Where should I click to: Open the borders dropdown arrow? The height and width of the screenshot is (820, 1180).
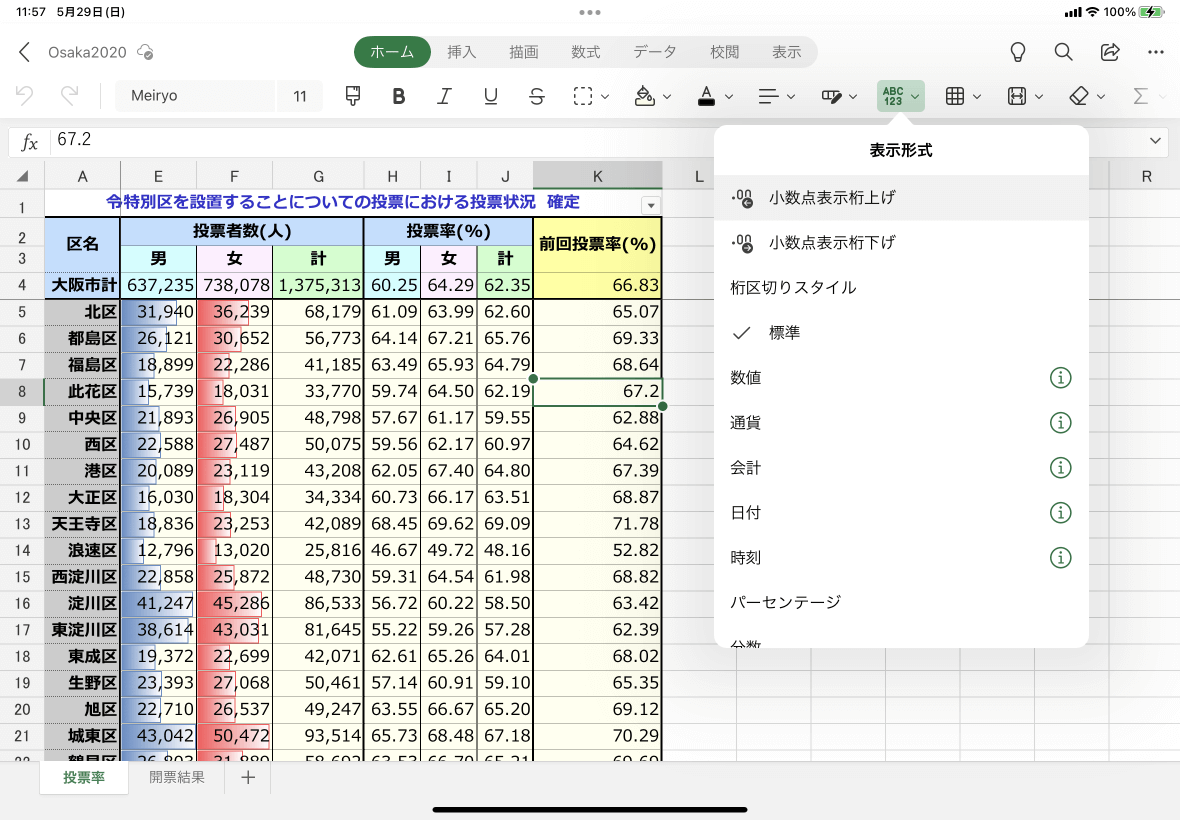click(x=976, y=96)
